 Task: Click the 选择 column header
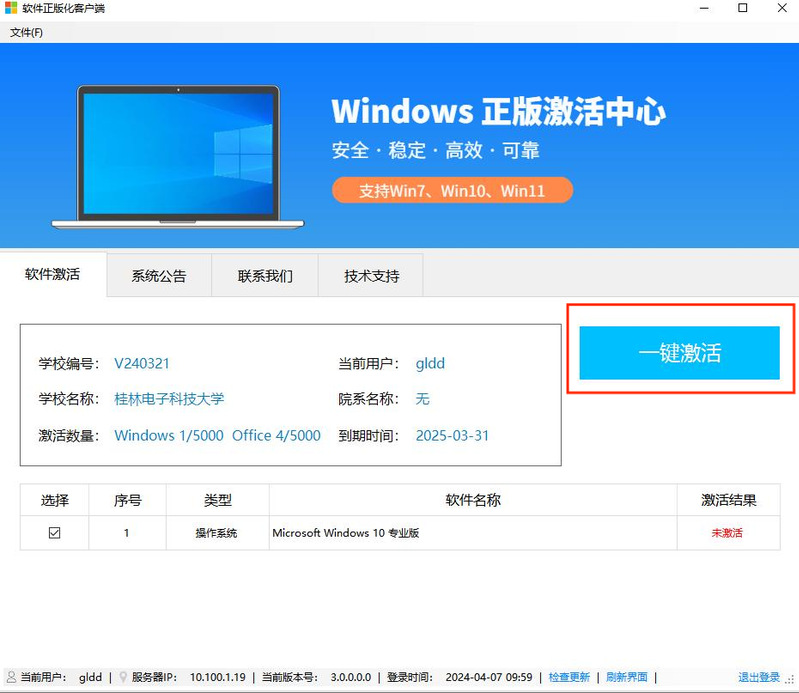[x=54, y=500]
